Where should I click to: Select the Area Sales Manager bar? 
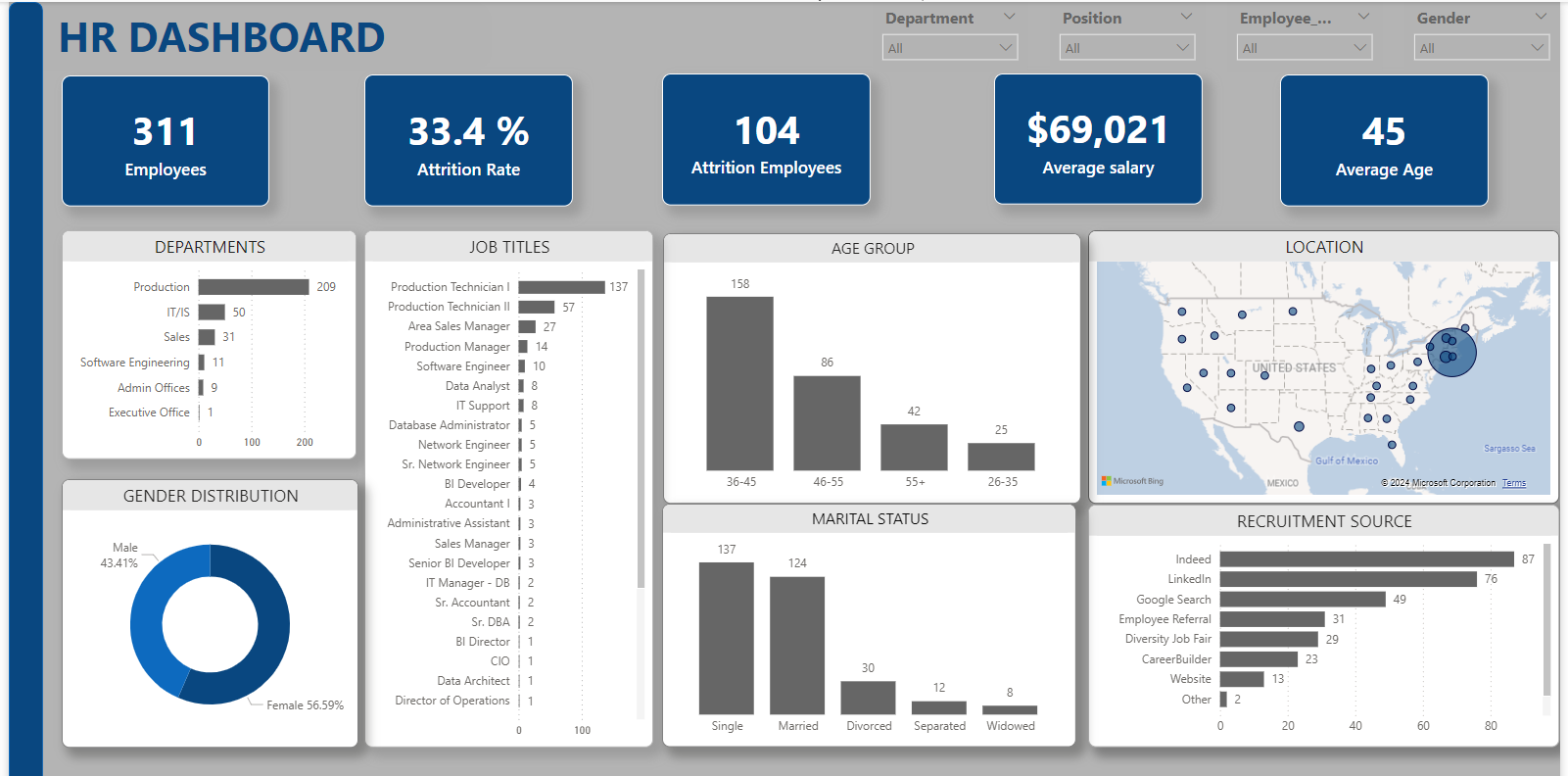point(527,326)
